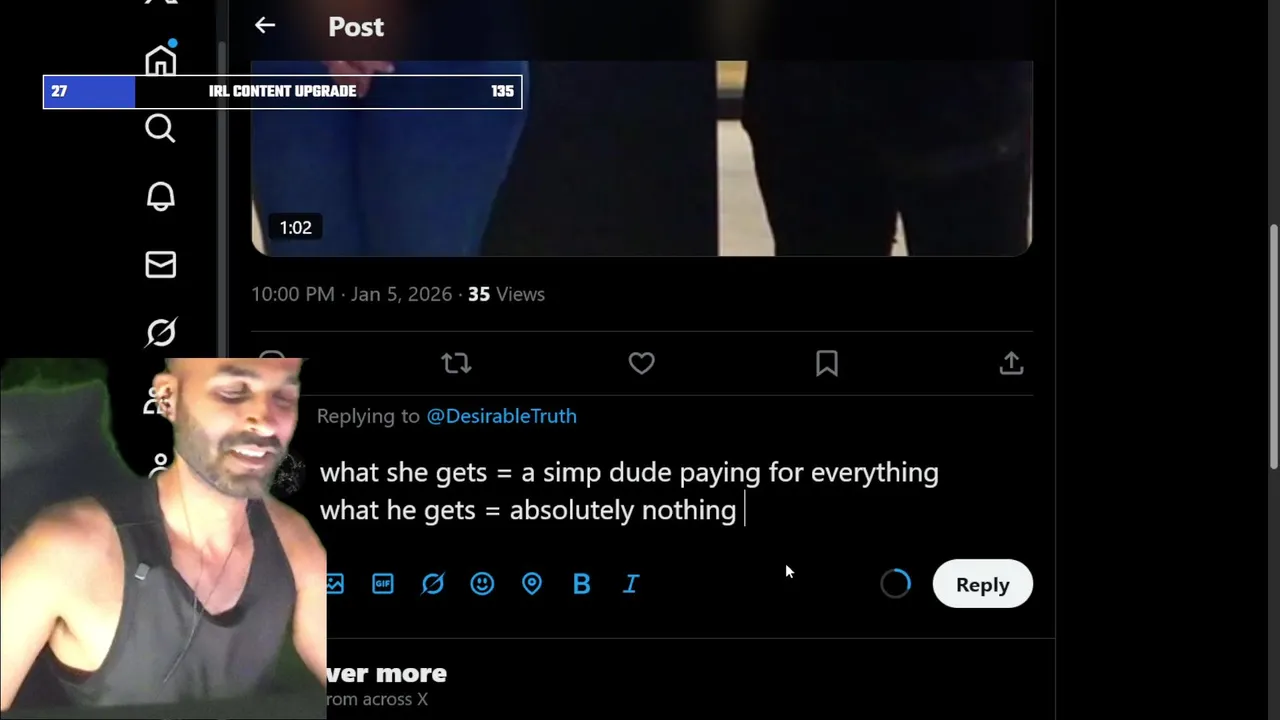Open Messages envelope icon
This screenshot has width=1280, height=720.
[x=161, y=264]
